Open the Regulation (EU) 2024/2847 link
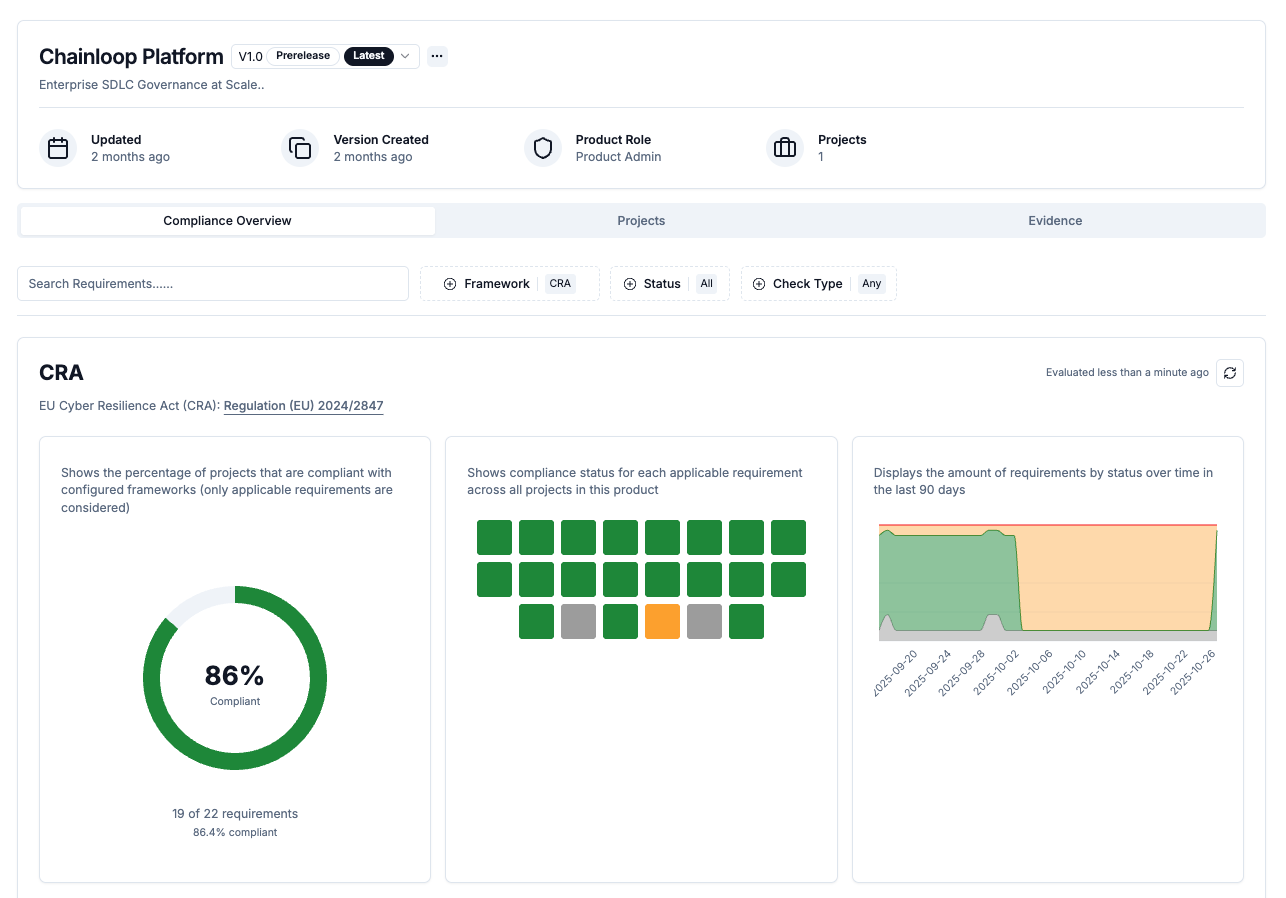Viewport: 1286px width, 898px height. click(303, 406)
